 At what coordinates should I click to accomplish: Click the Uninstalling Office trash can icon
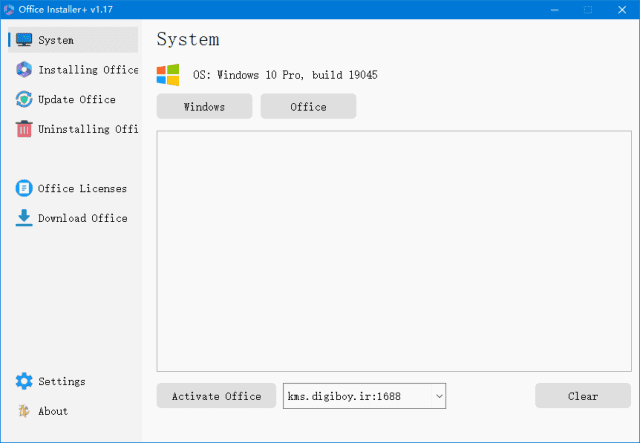pos(24,129)
